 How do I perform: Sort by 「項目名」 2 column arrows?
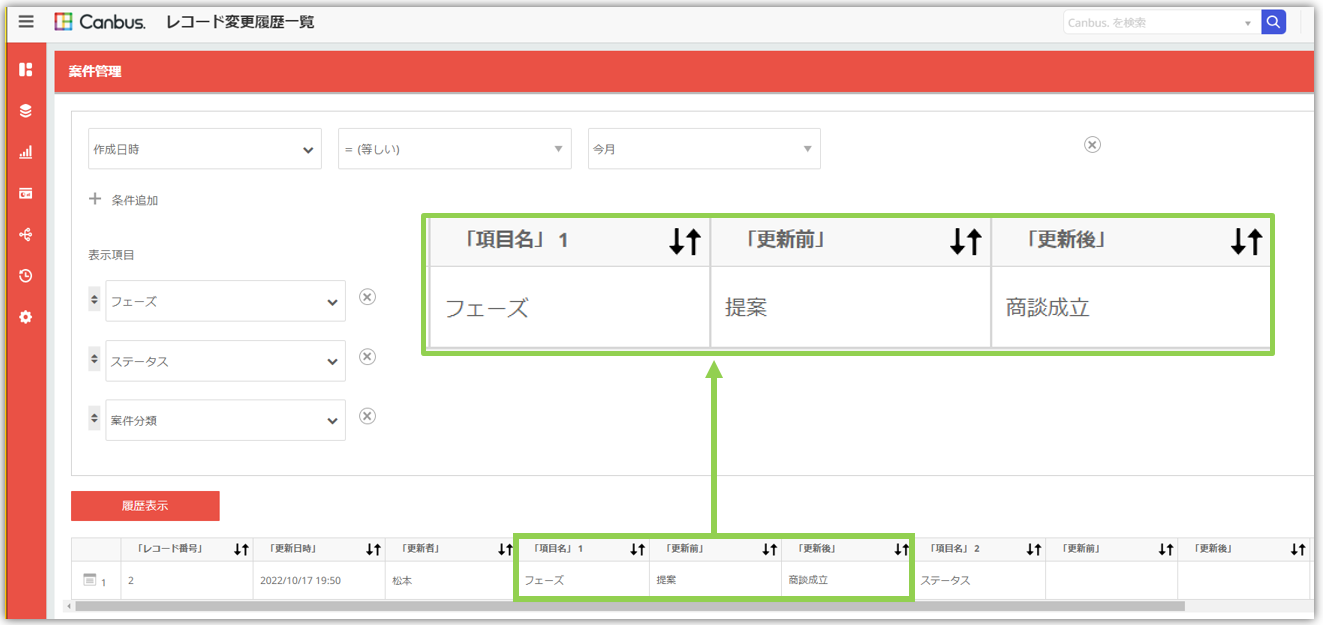click(1034, 549)
